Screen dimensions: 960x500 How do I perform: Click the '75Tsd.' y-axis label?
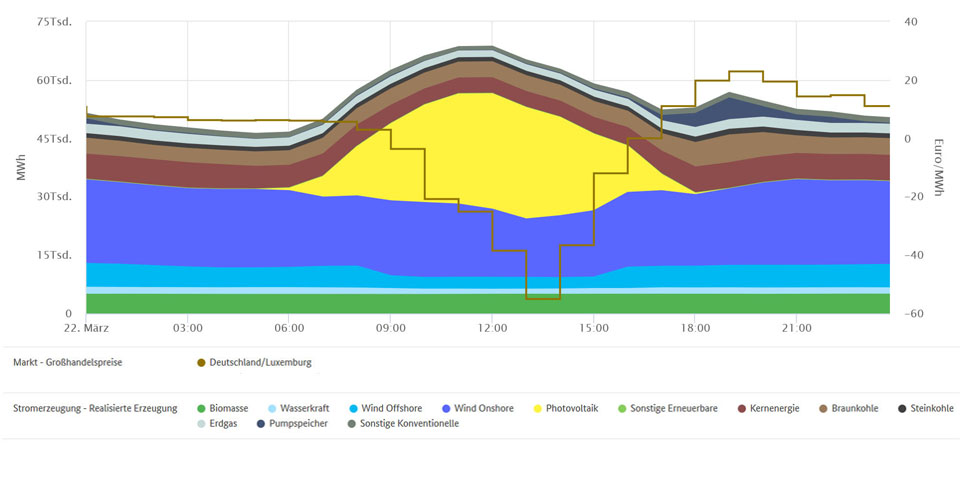point(54,22)
